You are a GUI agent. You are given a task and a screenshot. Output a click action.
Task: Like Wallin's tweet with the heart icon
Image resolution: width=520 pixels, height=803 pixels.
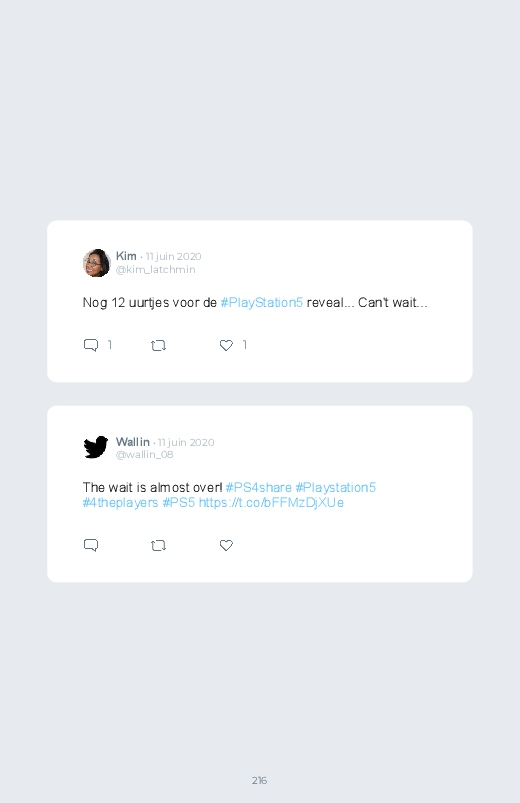tap(226, 545)
